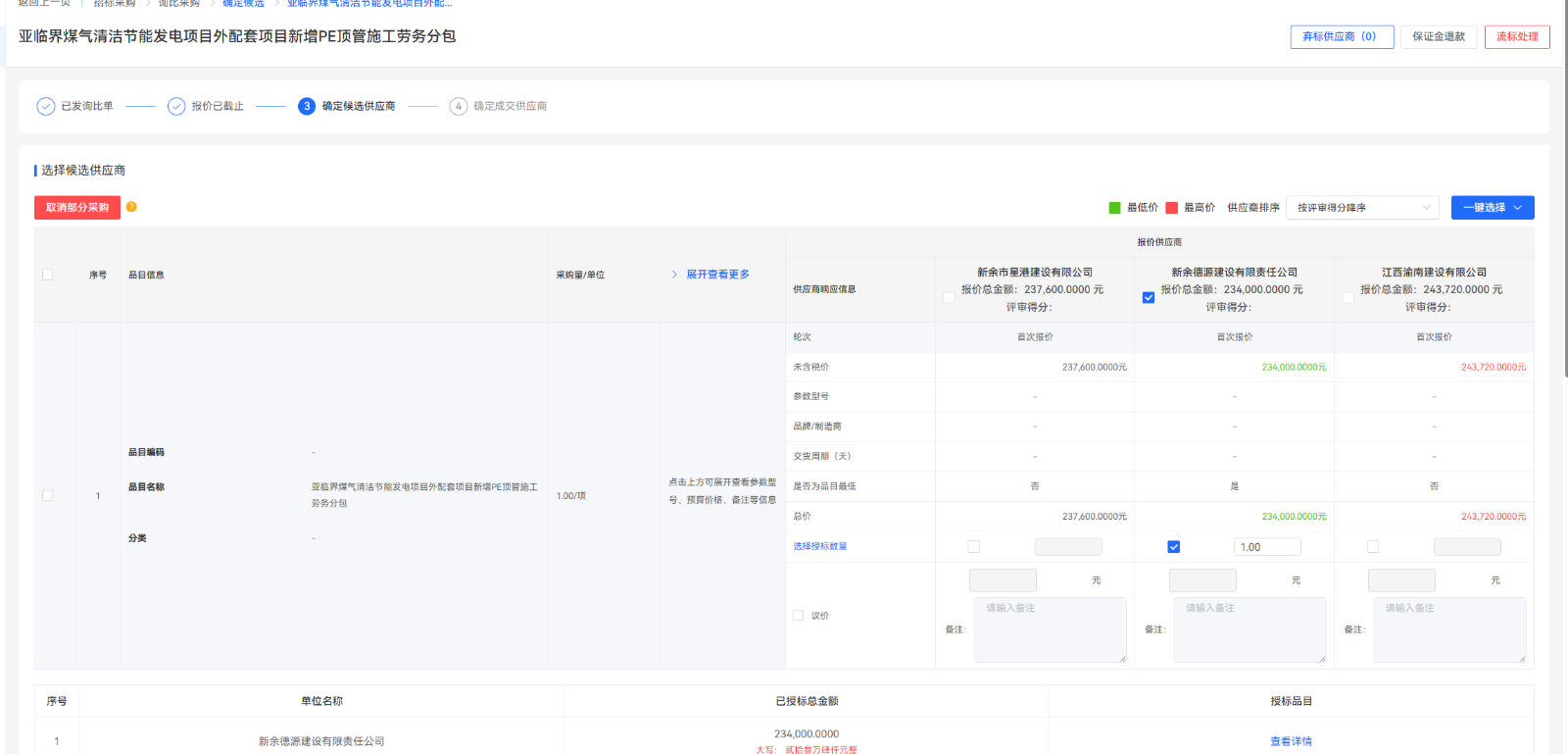Click the 已发询比单 step checkmark icon
The width and height of the screenshot is (1568, 754).
coord(46,106)
